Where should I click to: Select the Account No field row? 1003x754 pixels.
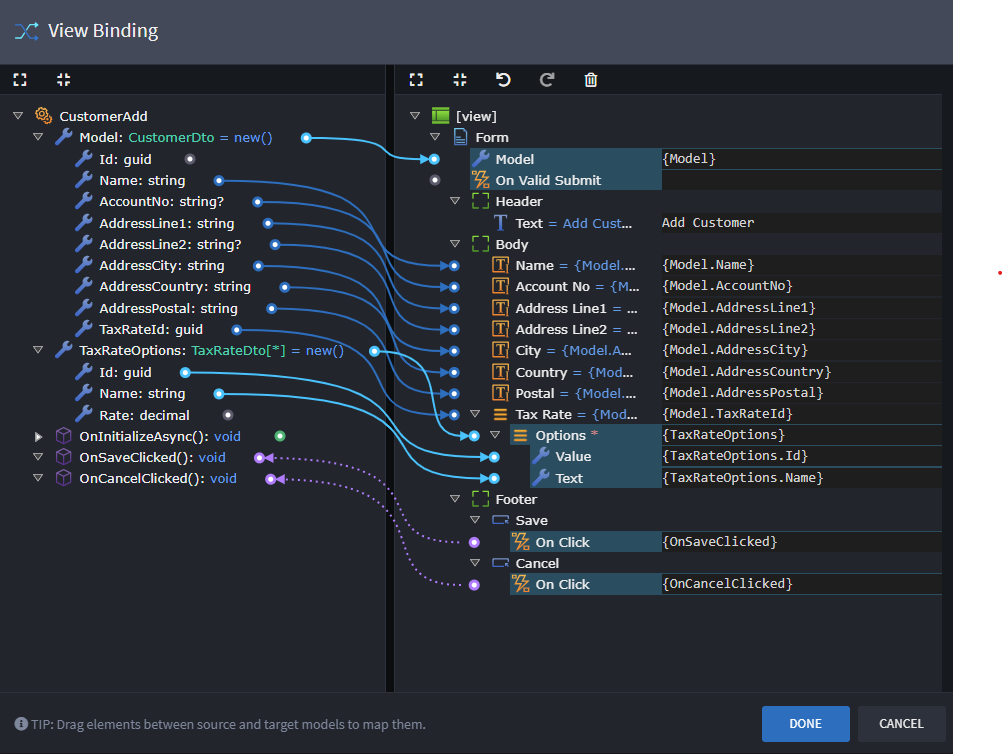(576, 287)
